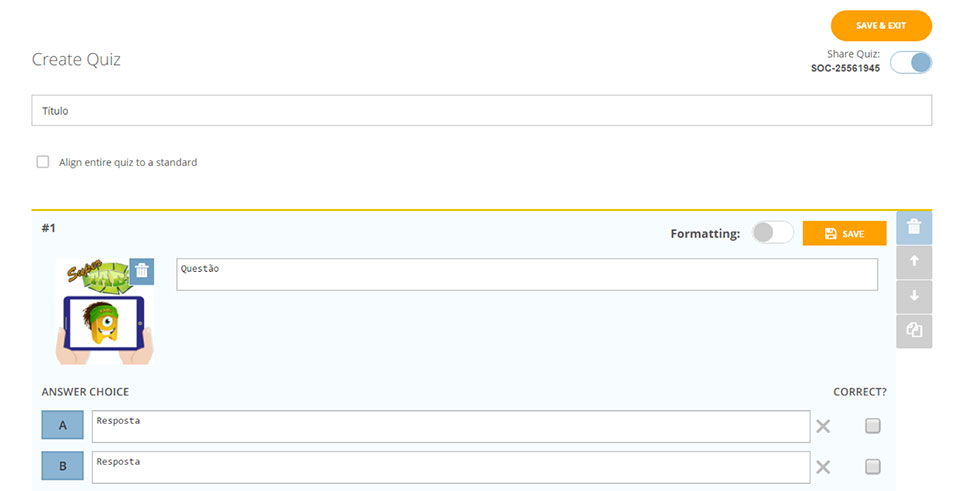Image resolution: width=960 pixels, height=491 pixels.
Task: Remove answer choice A with the X
Action: (823, 427)
